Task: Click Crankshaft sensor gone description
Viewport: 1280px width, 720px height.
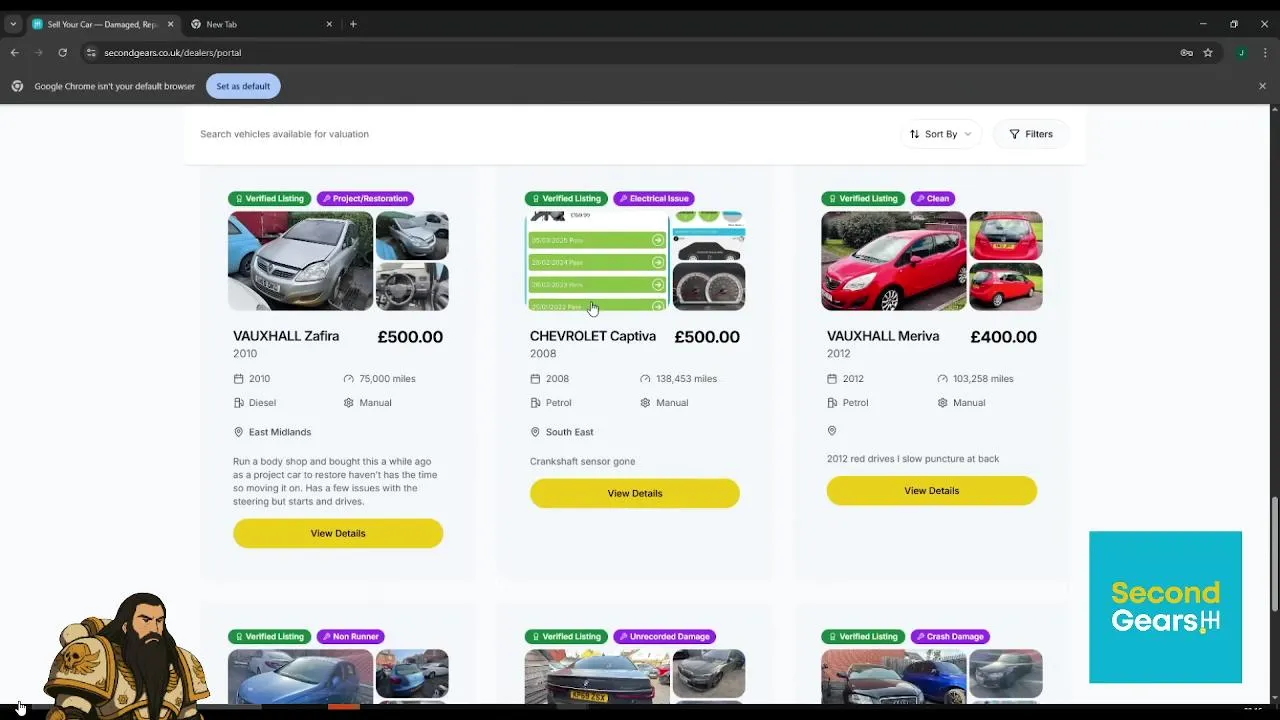Action: [x=582, y=461]
